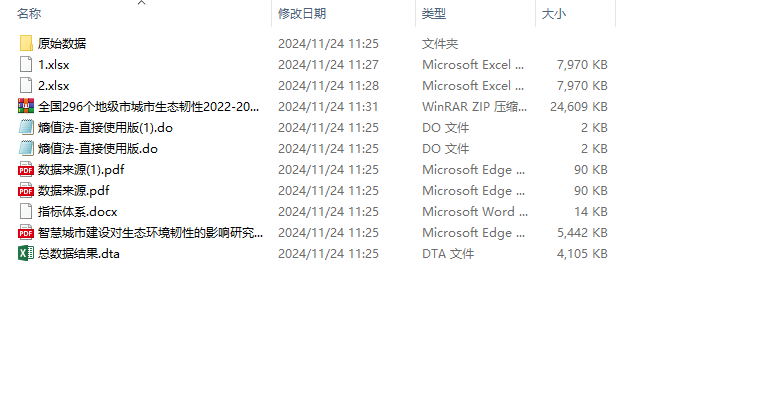
Task: Sort by 修改日期 column header
Action: tap(302, 14)
